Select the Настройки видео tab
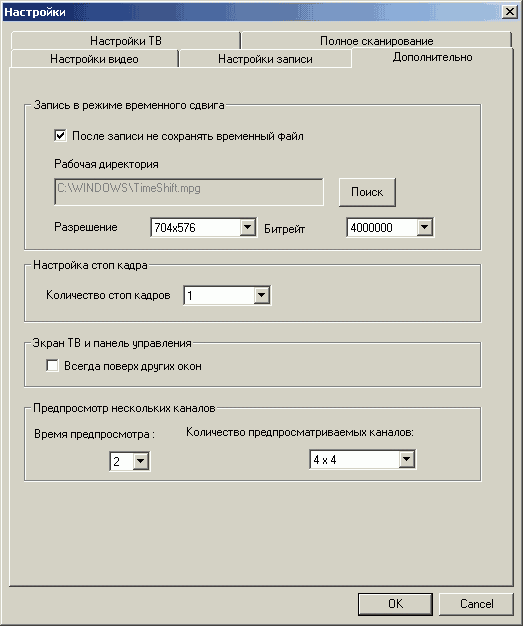The height and width of the screenshot is (626, 523). click(x=94, y=59)
